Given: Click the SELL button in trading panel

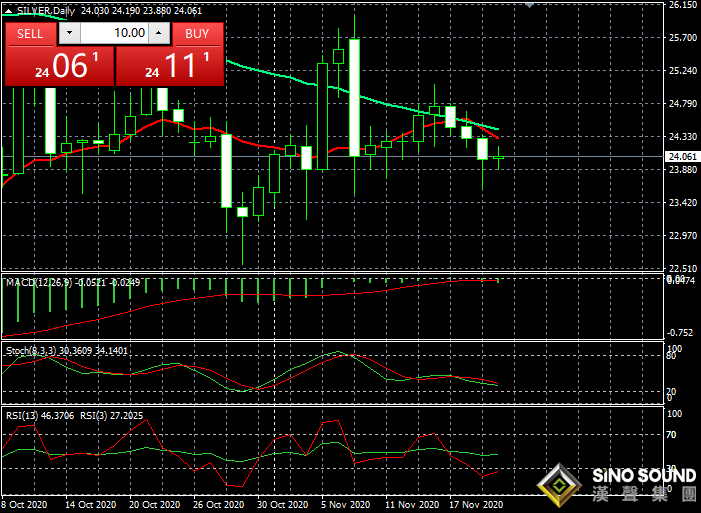Looking at the screenshot, I should pyautogui.click(x=30, y=33).
